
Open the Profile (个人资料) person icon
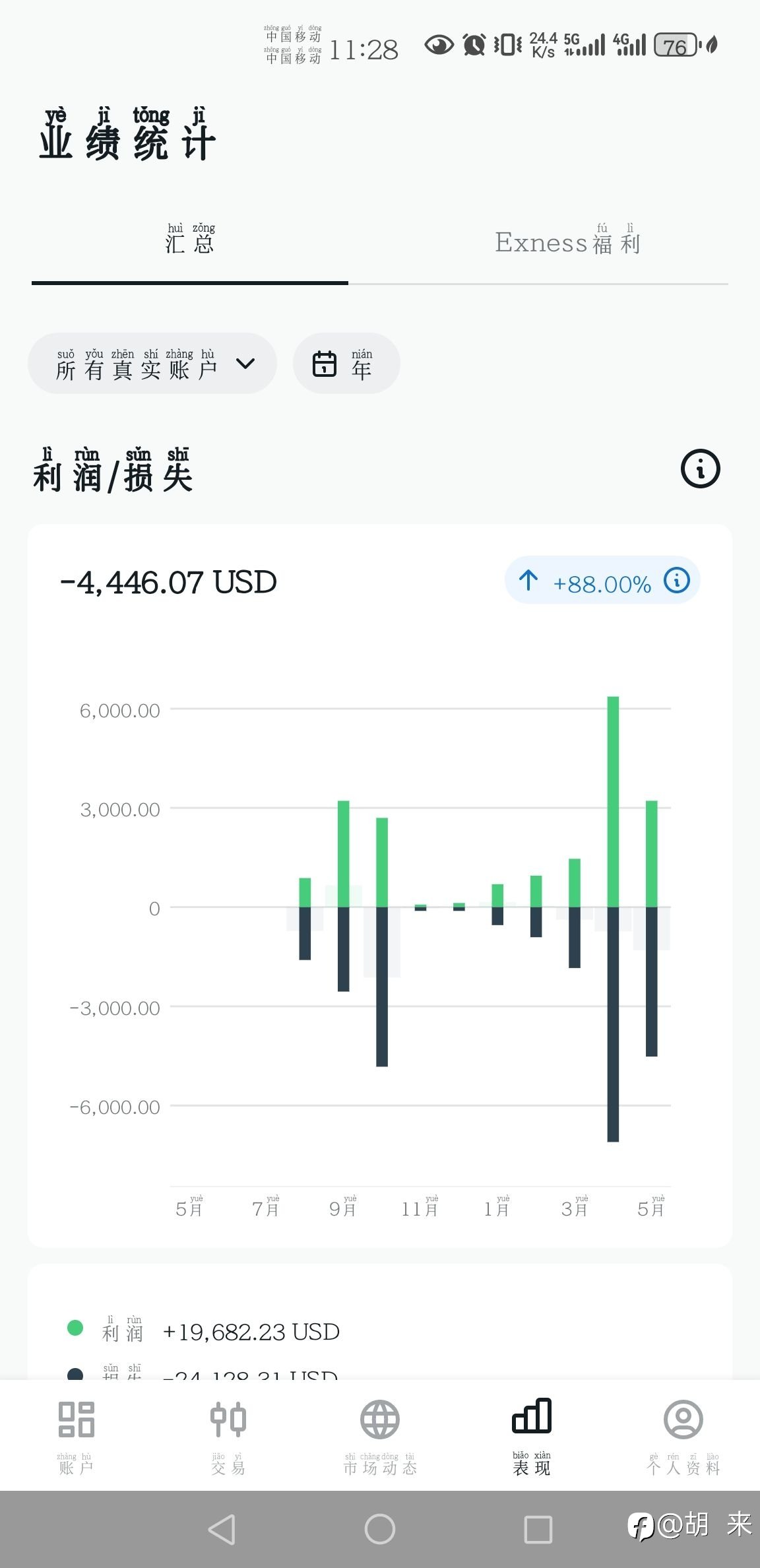[x=683, y=1420]
